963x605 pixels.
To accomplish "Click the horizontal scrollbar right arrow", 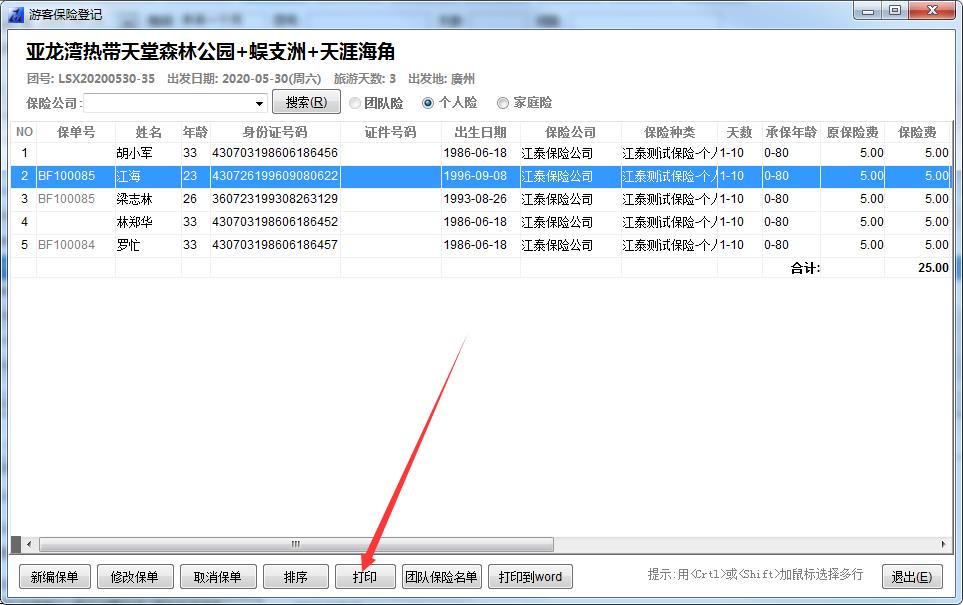I will [x=945, y=545].
